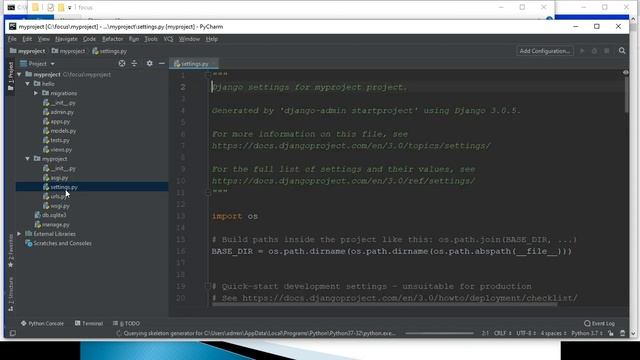Viewport: 640px width, 360px height.
Task: Open the Code menu
Action: click(89, 39)
